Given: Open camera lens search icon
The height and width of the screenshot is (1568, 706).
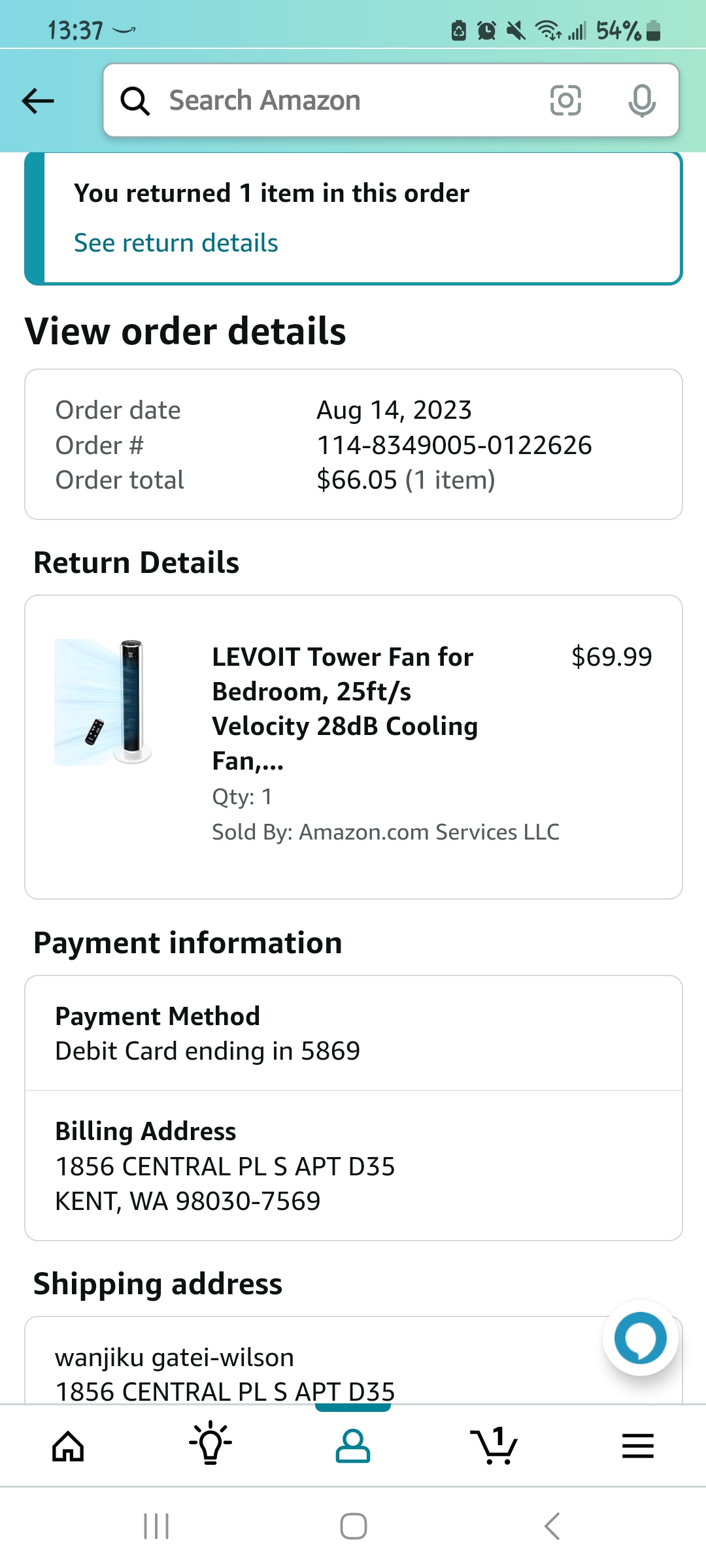Looking at the screenshot, I should pyautogui.click(x=565, y=101).
